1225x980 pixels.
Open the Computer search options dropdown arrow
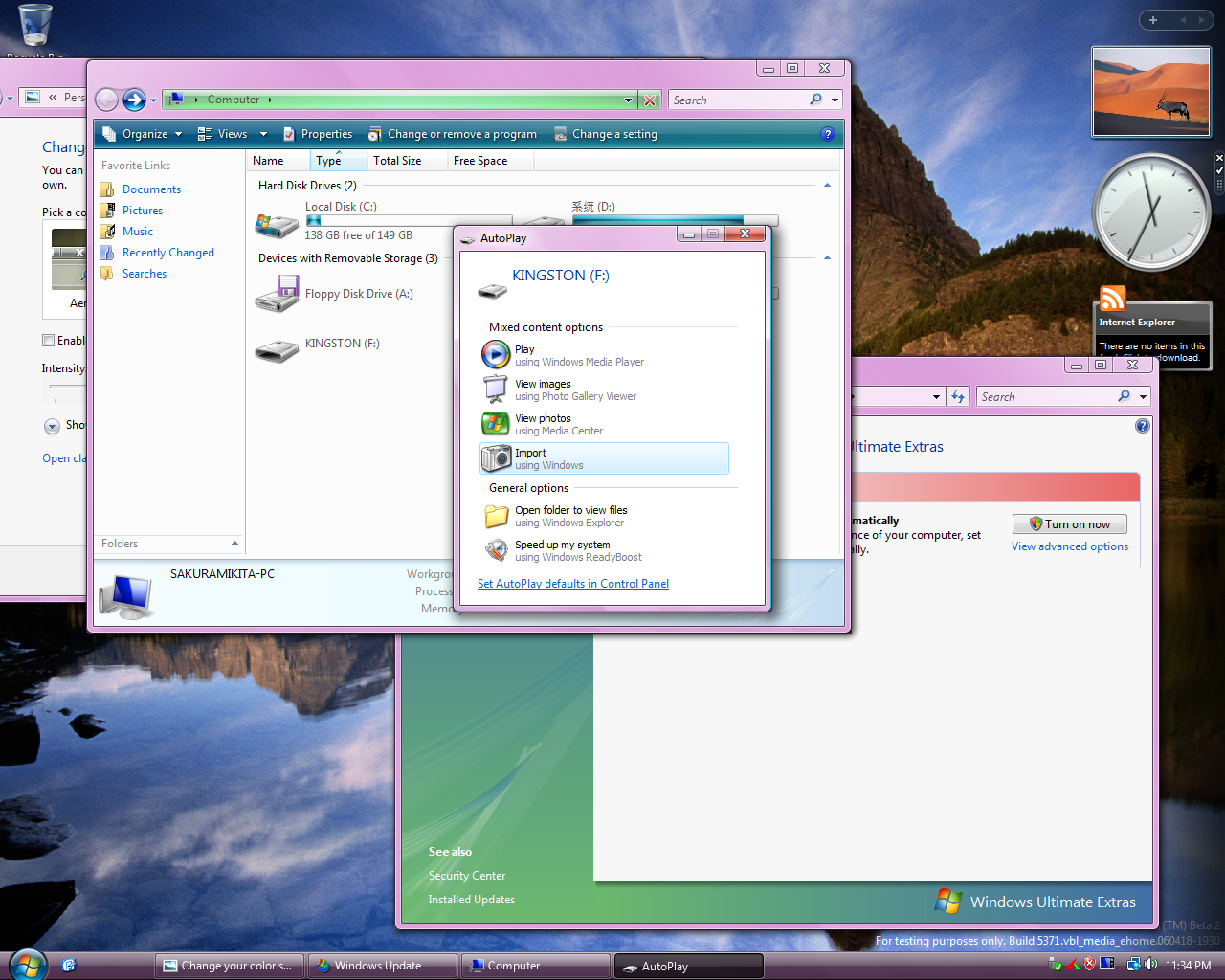pos(835,100)
